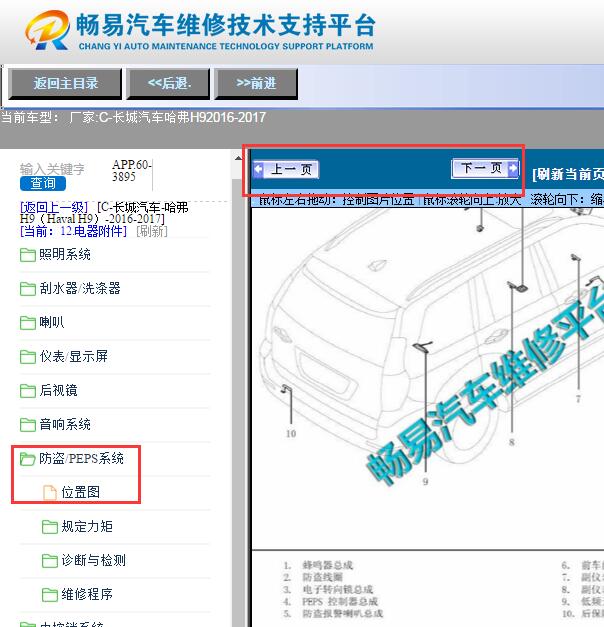This screenshot has height=627, width=604.
Task: Expand the 照明系统 tree item
Action: (65, 255)
